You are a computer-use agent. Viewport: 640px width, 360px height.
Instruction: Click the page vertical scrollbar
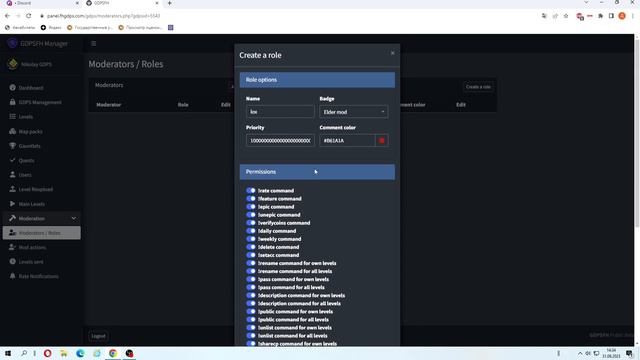coord(637,133)
